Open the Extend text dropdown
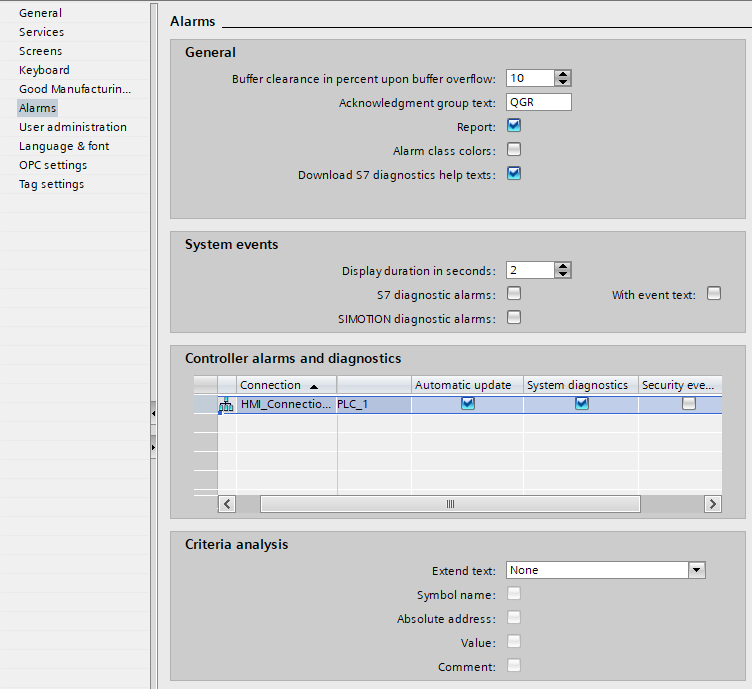The image size is (752, 689). [x=696, y=570]
